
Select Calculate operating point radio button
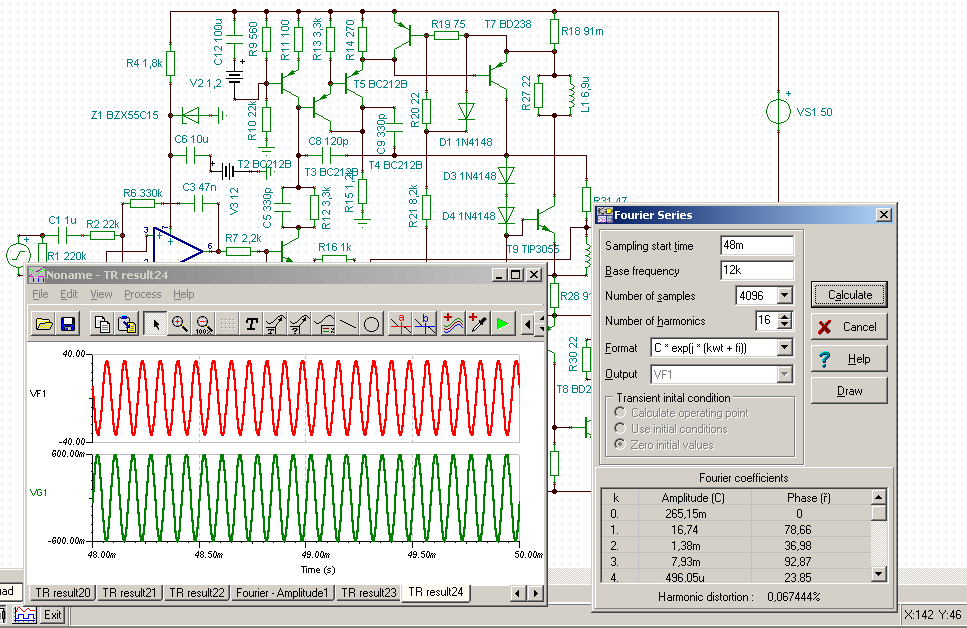(620, 413)
